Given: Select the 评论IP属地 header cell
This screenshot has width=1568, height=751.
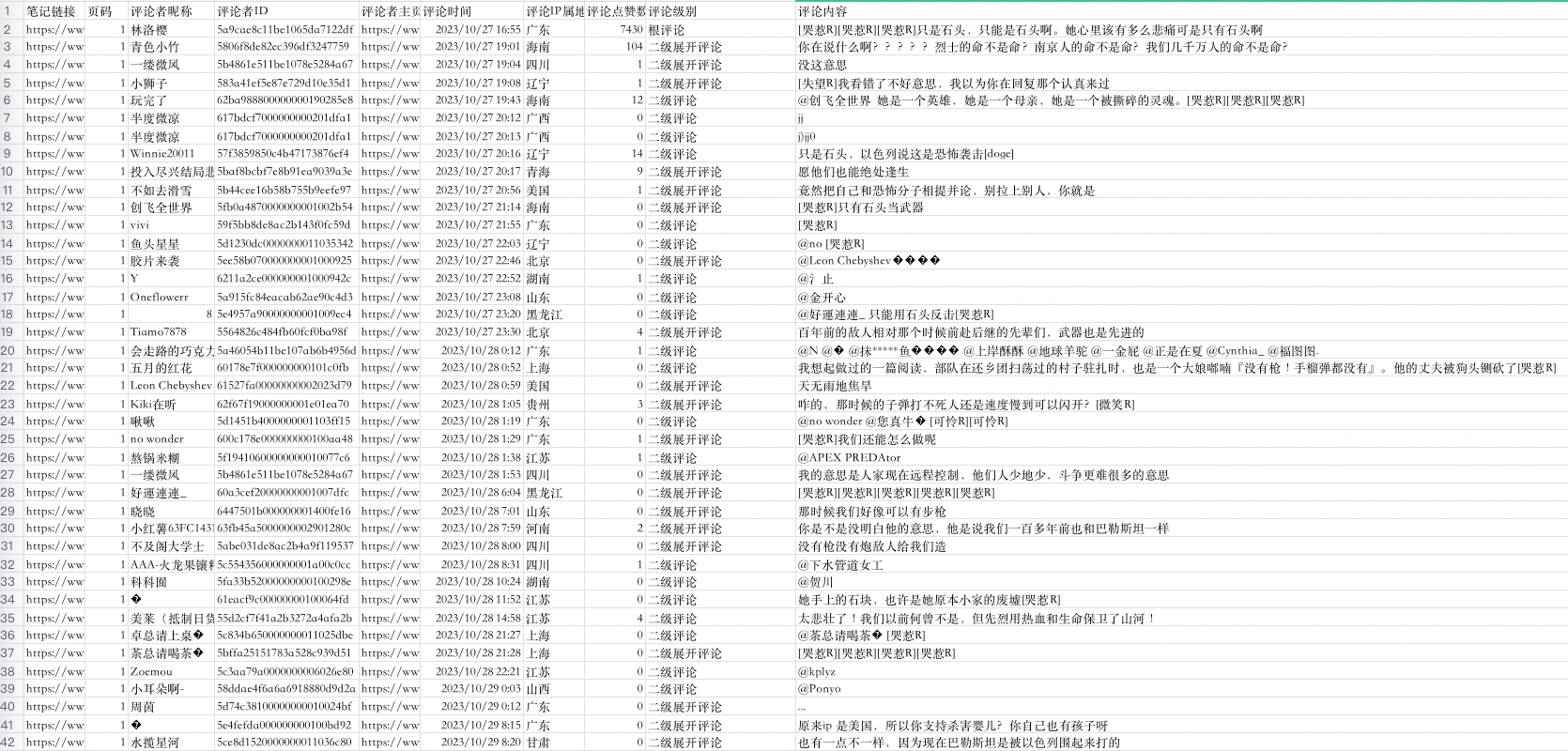Looking at the screenshot, I should (554, 11).
